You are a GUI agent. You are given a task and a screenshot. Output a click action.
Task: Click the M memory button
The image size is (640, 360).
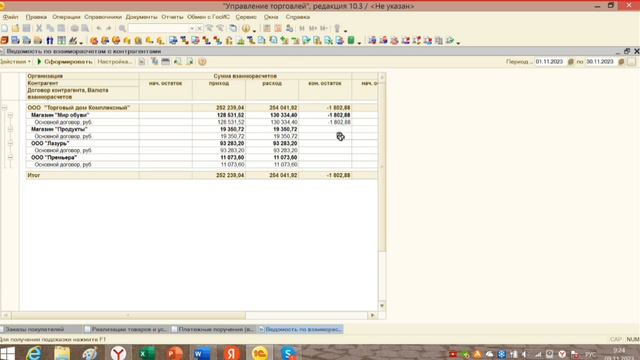302,28
